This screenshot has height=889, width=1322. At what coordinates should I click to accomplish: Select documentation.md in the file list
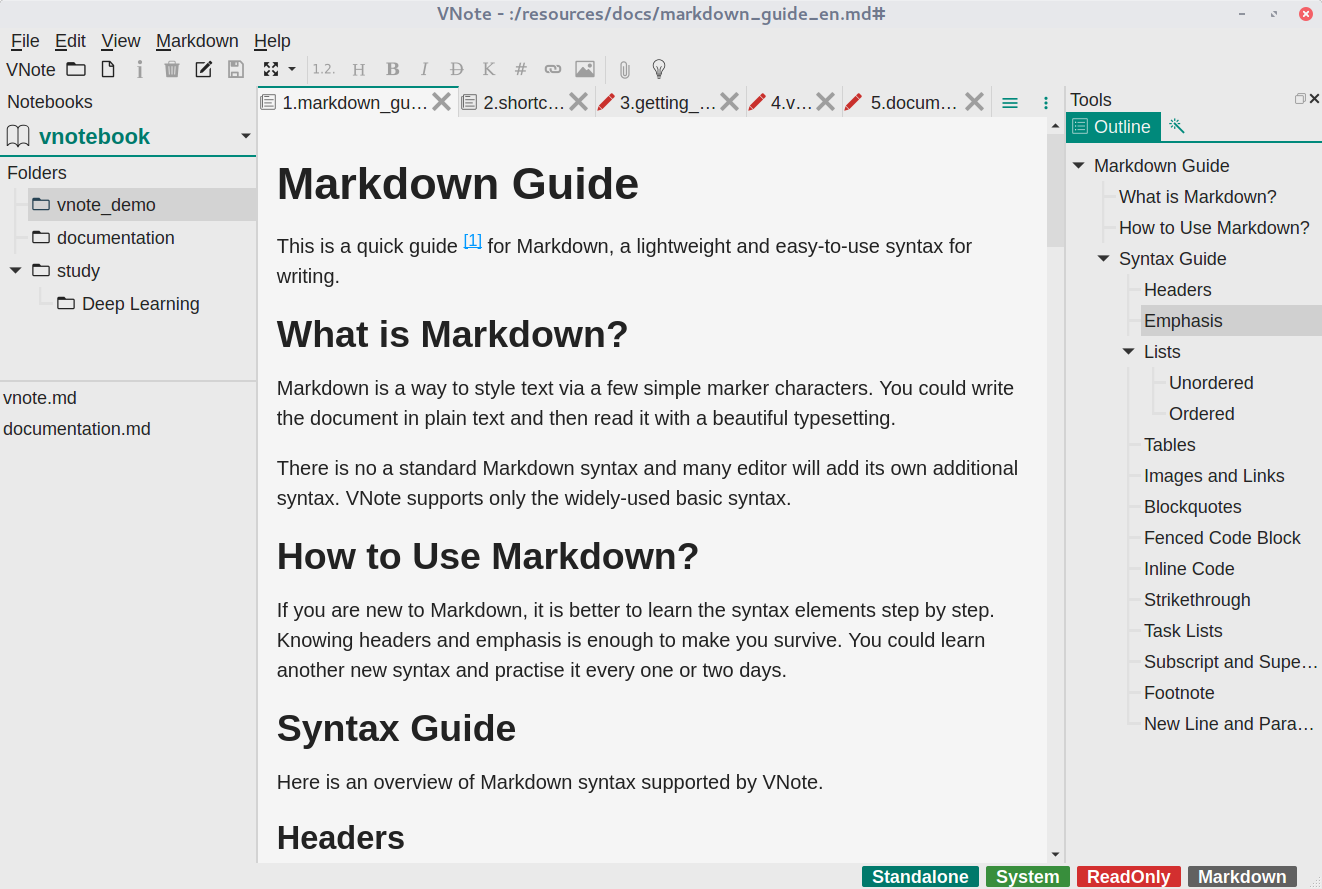(x=77, y=428)
